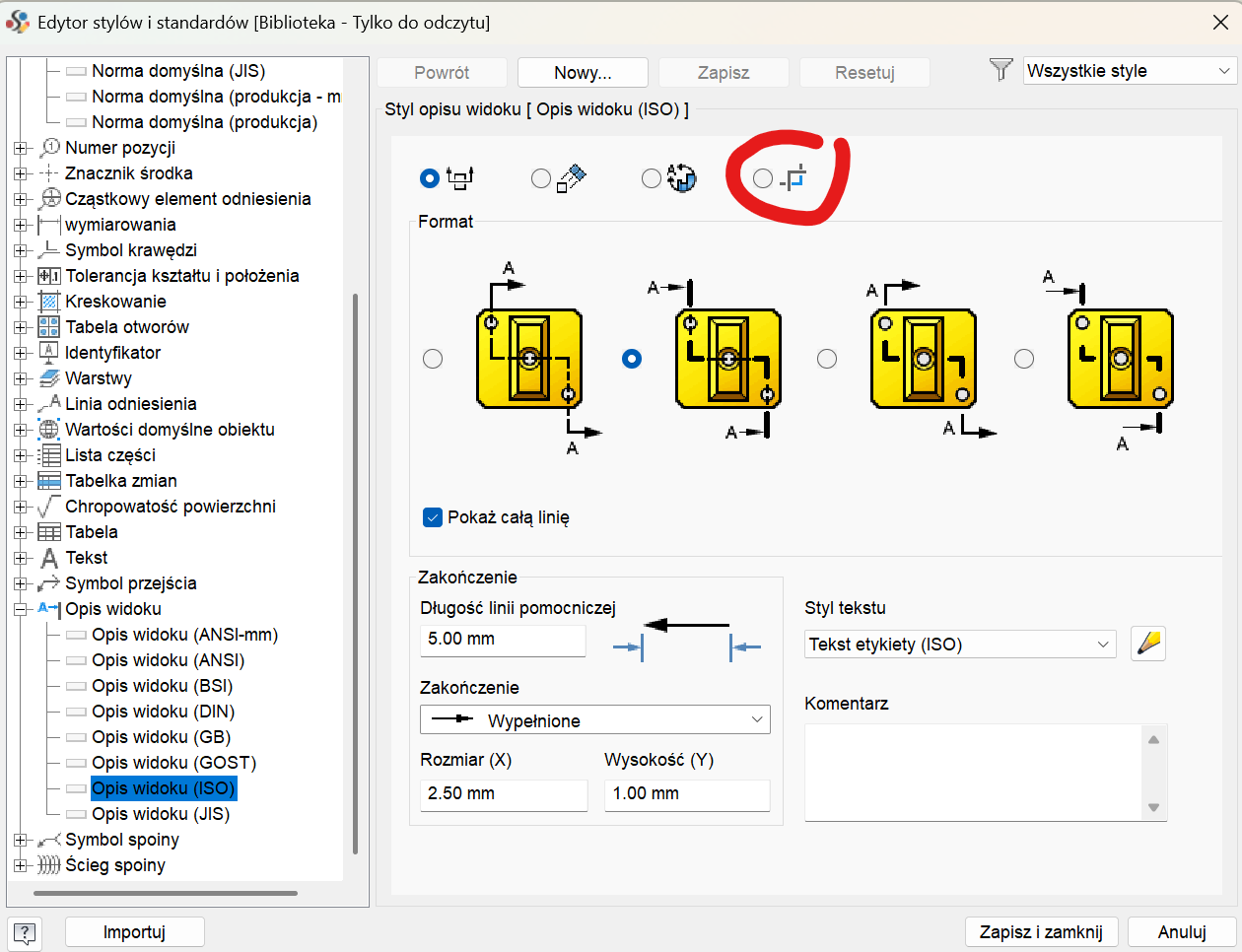Expand the Tekst tree node

click(21, 558)
